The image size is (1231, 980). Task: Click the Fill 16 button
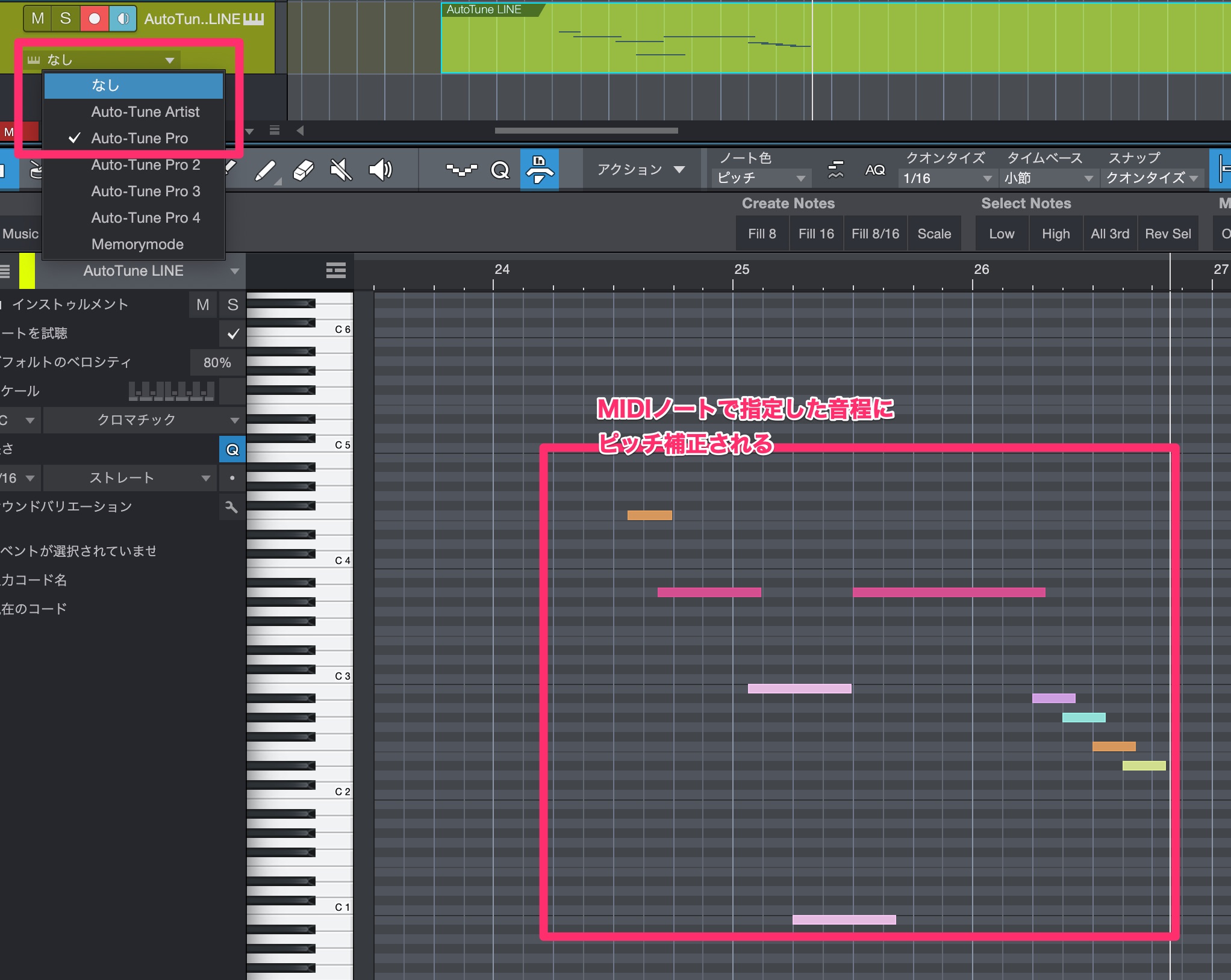point(815,234)
